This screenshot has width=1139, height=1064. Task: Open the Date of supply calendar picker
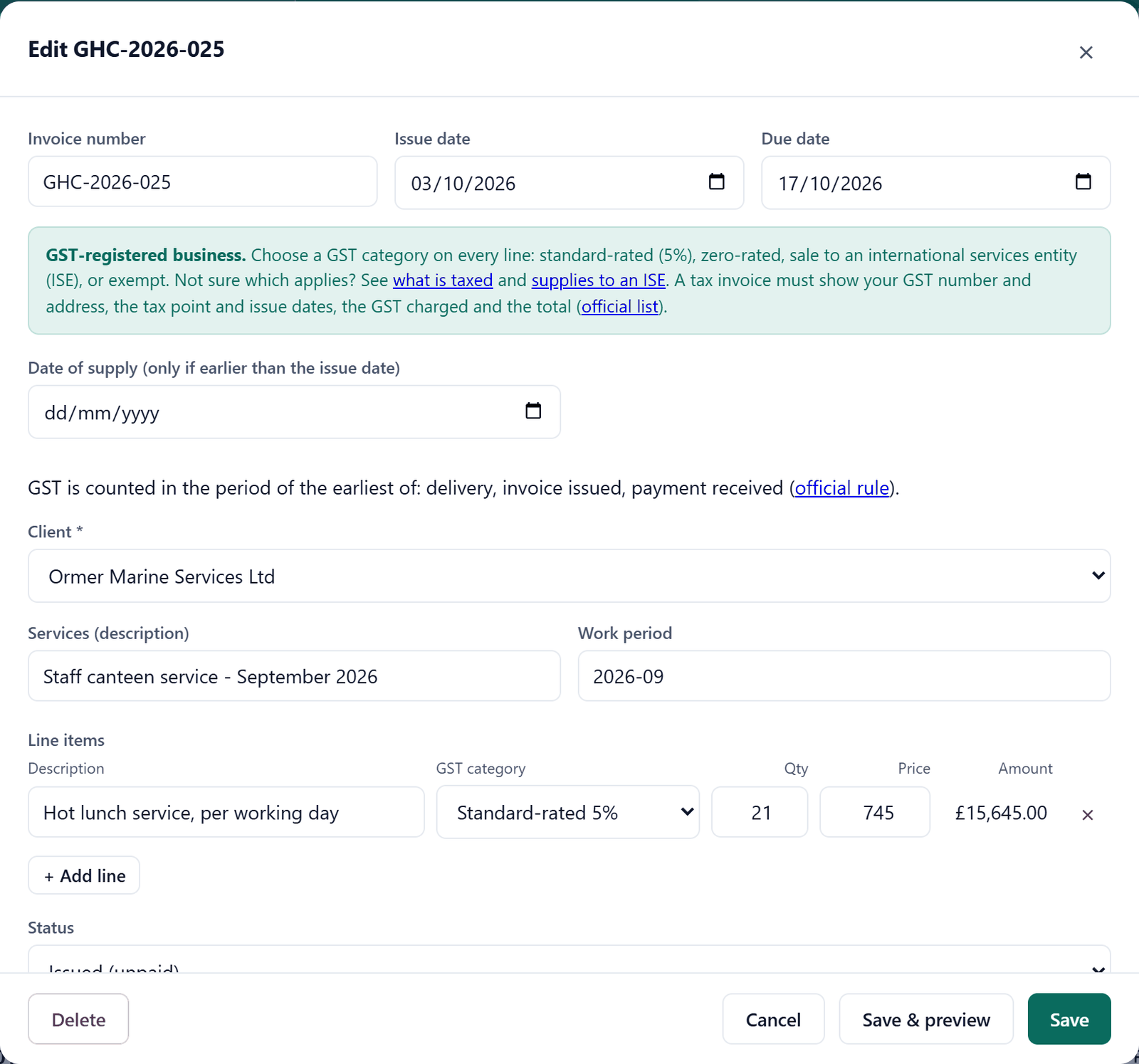pyautogui.click(x=533, y=411)
